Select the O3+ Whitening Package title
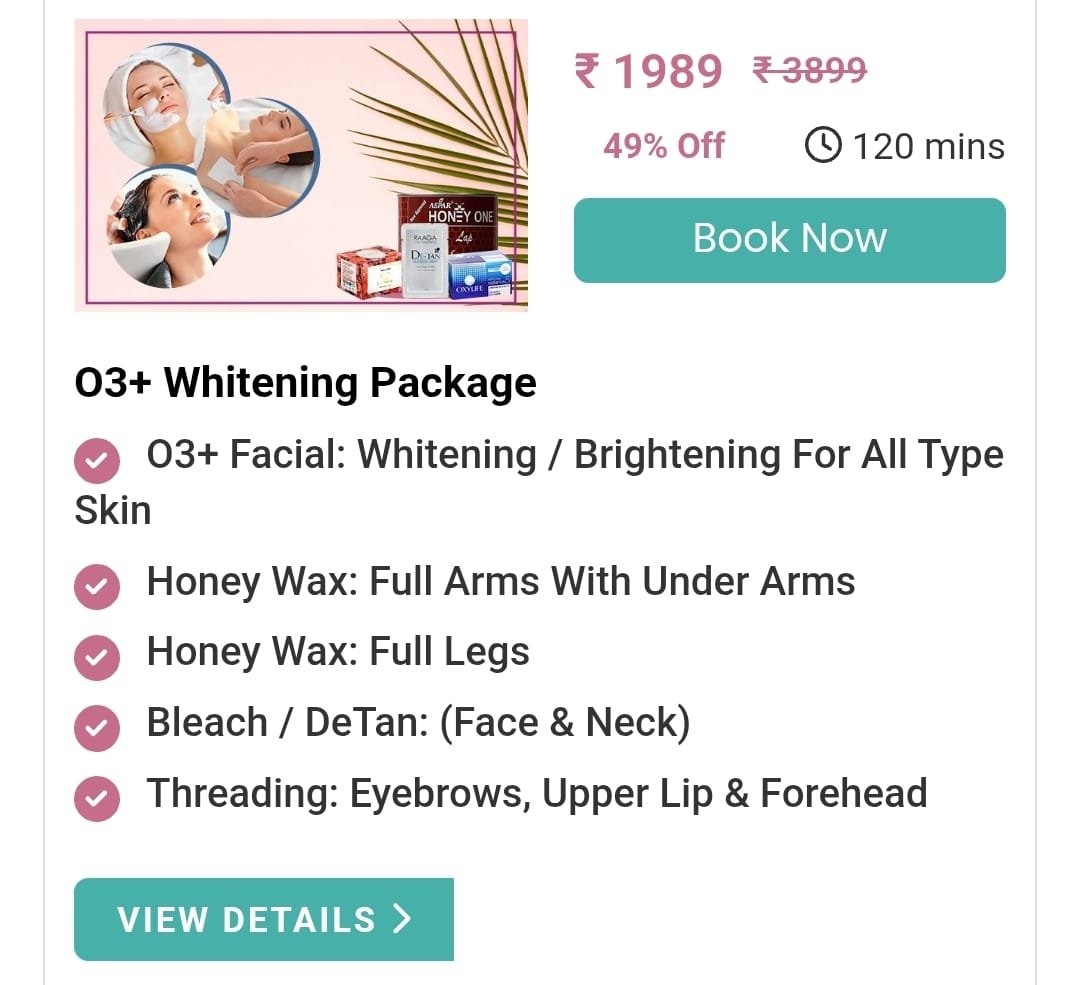 coord(305,382)
